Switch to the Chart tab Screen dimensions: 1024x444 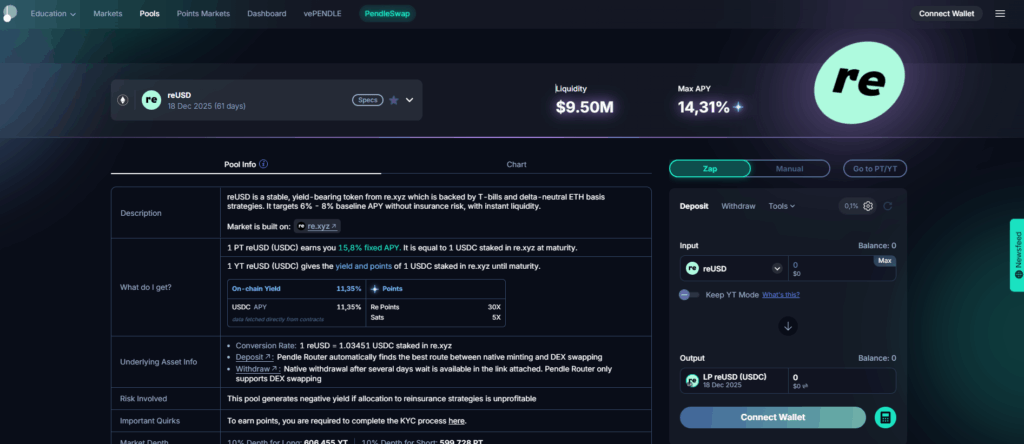point(516,164)
